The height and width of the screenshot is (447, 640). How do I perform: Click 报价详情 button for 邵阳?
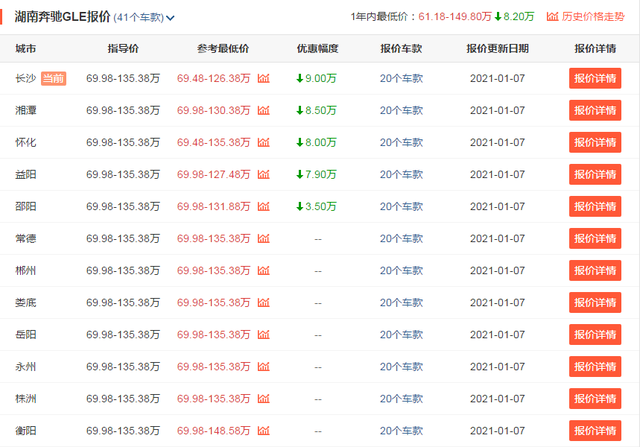(x=595, y=206)
